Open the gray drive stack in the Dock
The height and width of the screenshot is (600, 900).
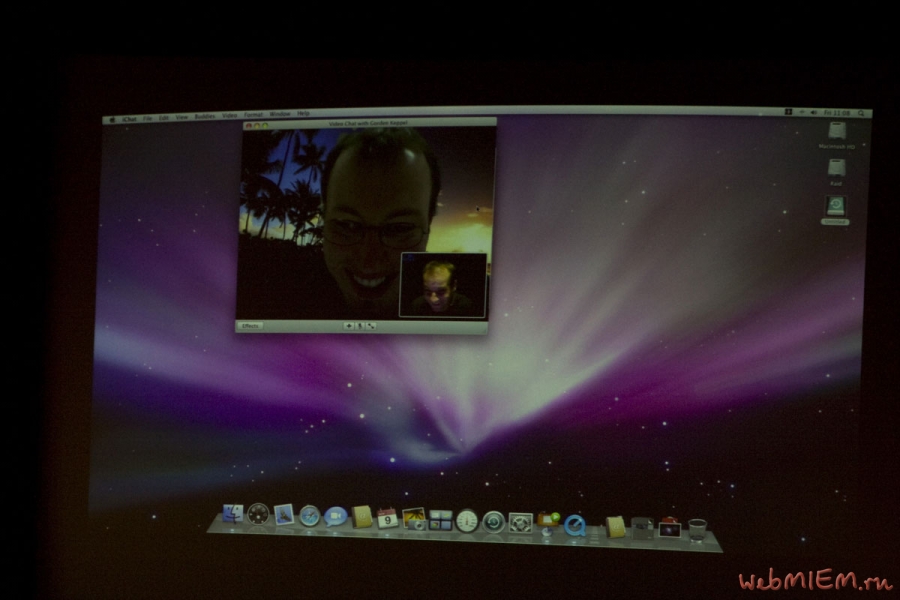pos(642,528)
